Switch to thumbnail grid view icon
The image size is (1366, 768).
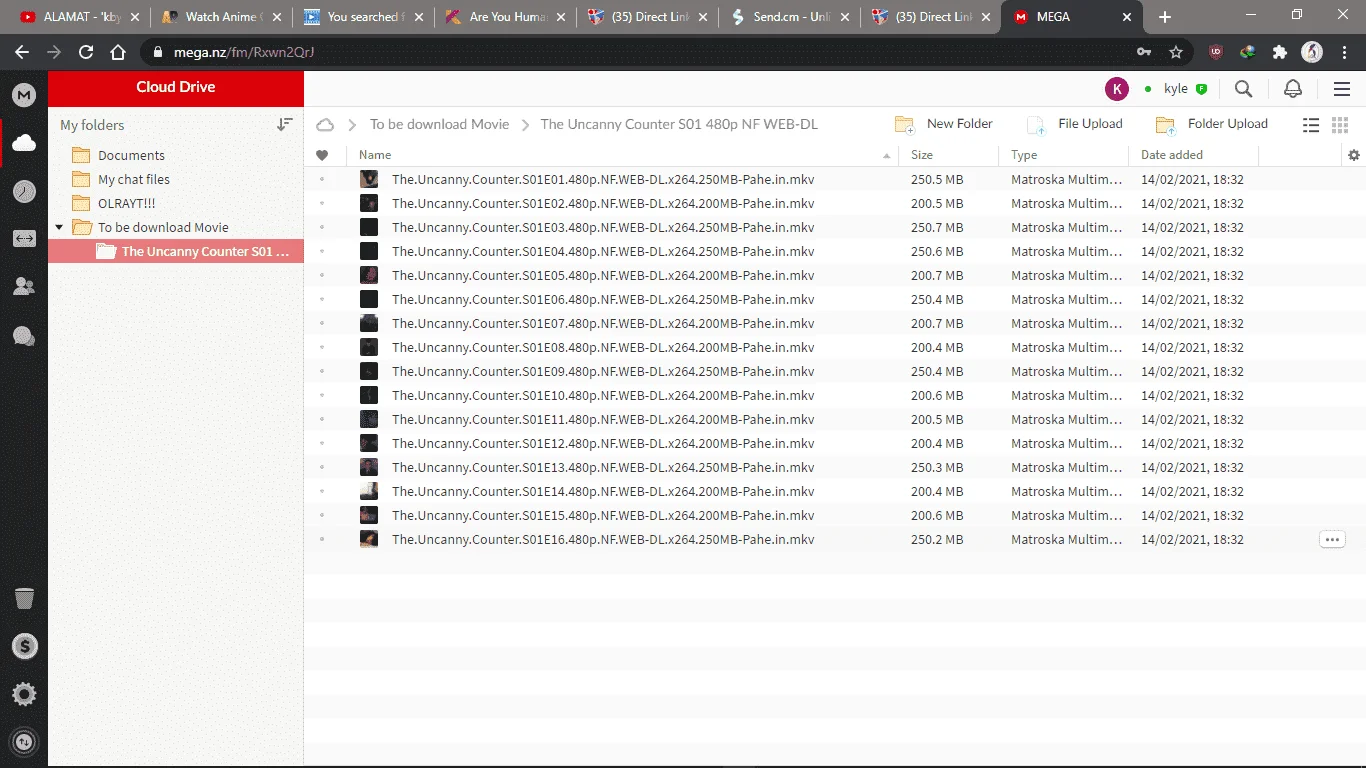(1340, 125)
